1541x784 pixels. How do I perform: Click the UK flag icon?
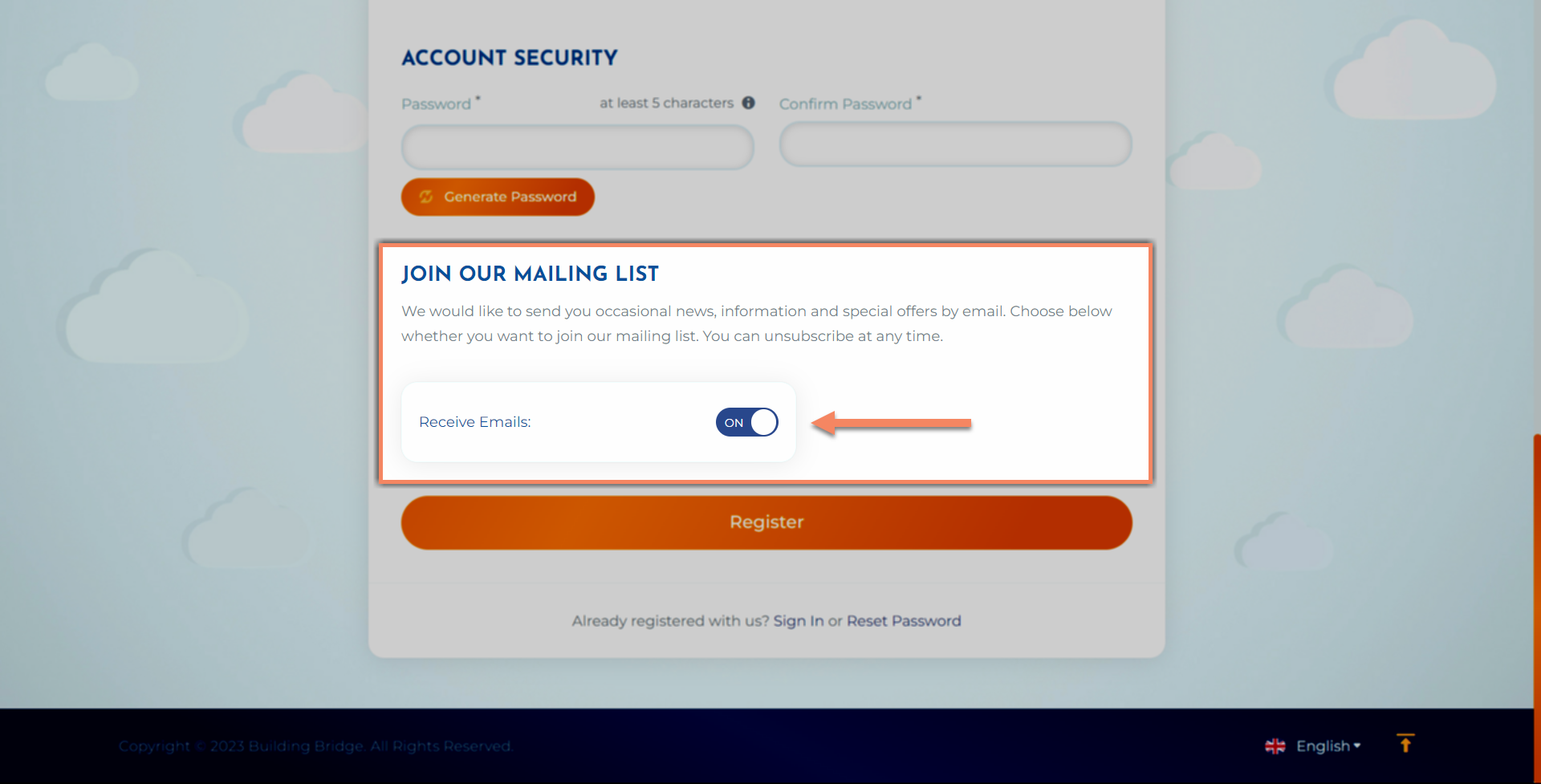point(1275,746)
